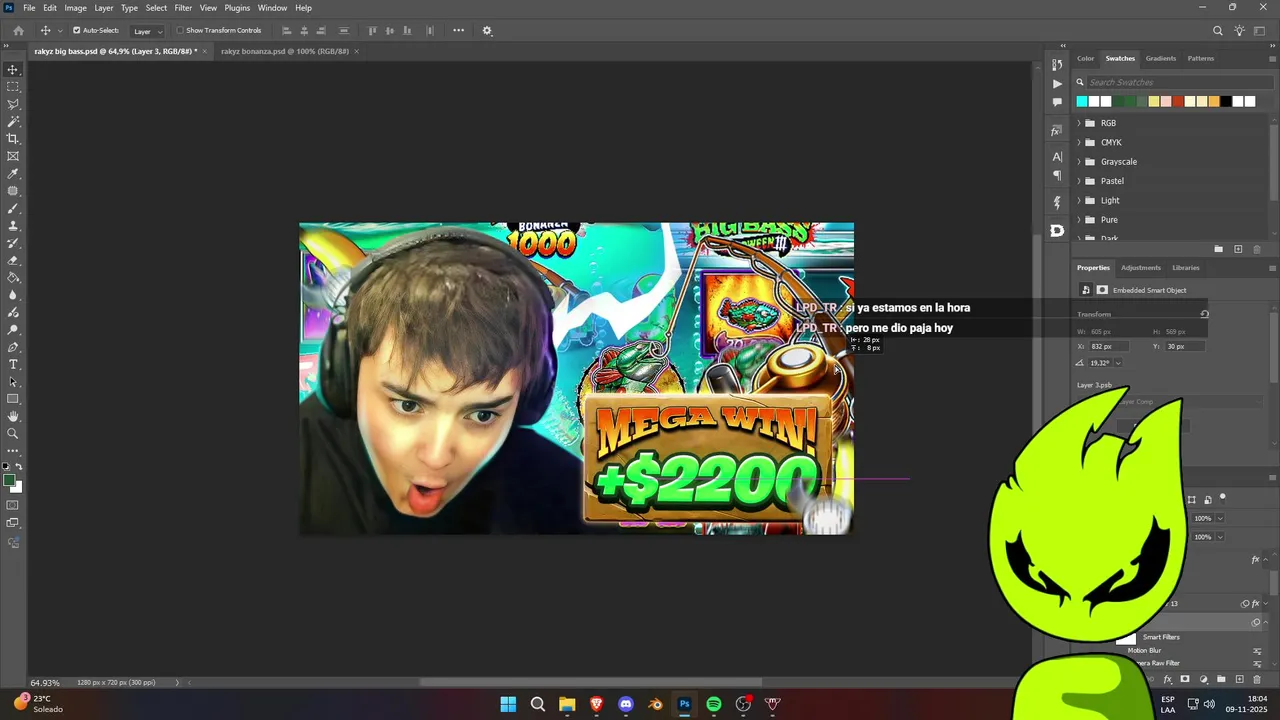Toggle Quick Mask mode
This screenshot has height=720, width=1280.
[13, 506]
